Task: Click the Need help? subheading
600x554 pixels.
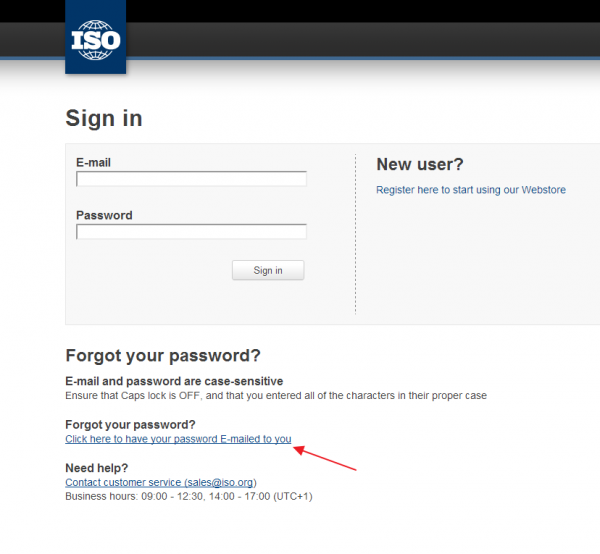Action: coord(96,468)
